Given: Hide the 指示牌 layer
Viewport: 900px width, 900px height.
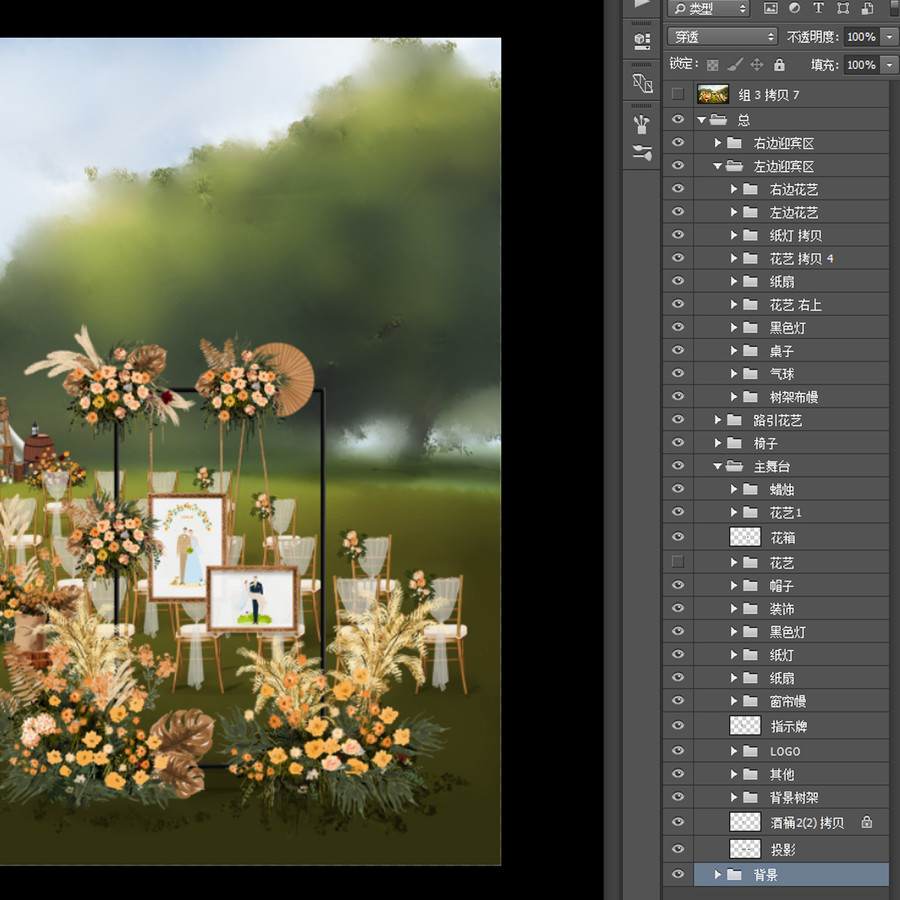Looking at the screenshot, I should coord(678,725).
